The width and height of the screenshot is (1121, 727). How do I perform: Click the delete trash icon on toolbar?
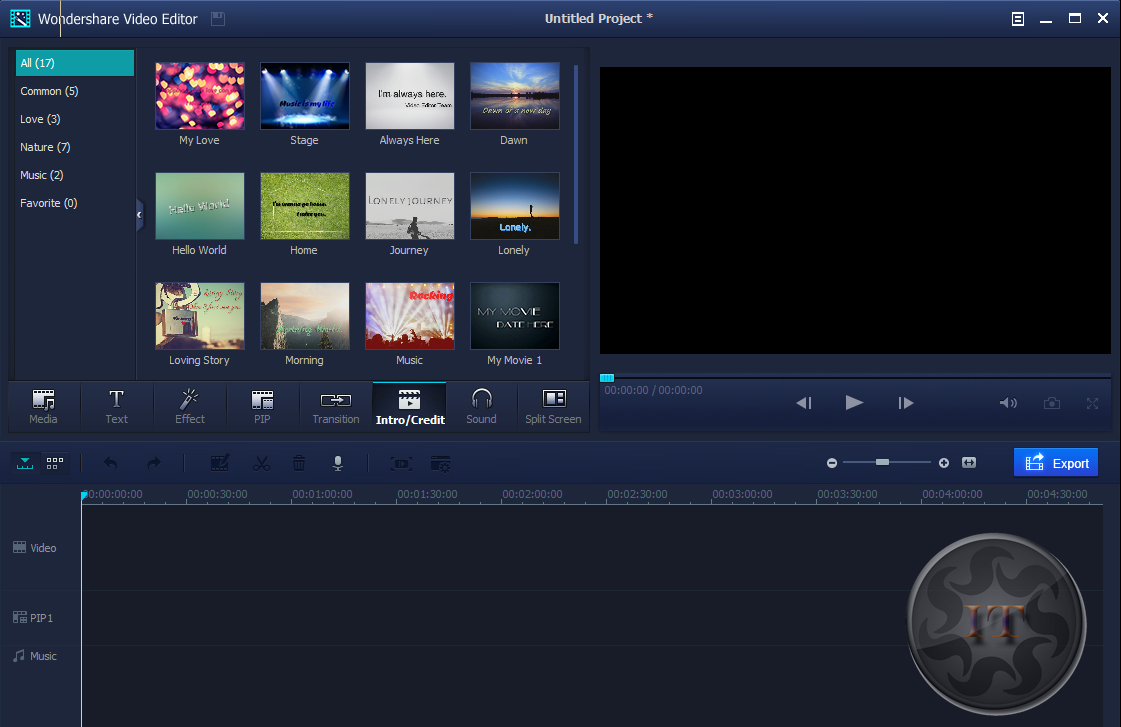298,462
